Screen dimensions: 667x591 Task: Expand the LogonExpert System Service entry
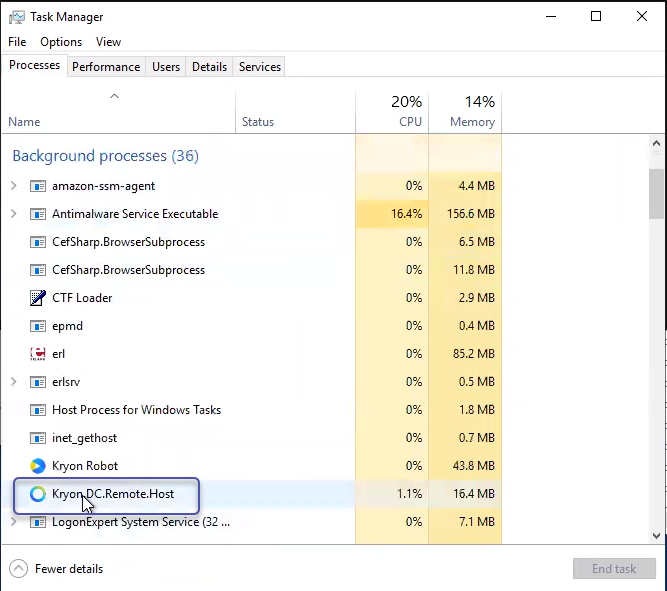click(x=14, y=522)
